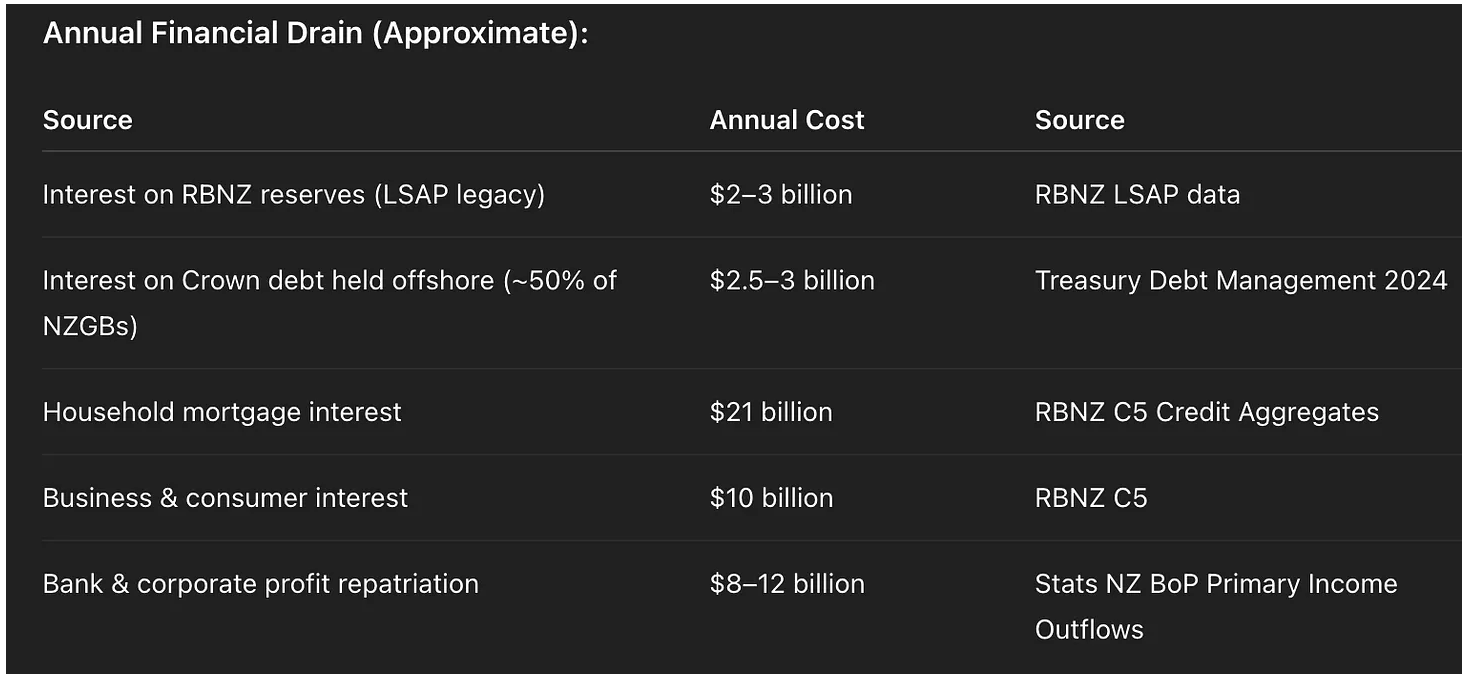
Task: Click the '$10 billion' cost cell
Action: tap(770, 498)
